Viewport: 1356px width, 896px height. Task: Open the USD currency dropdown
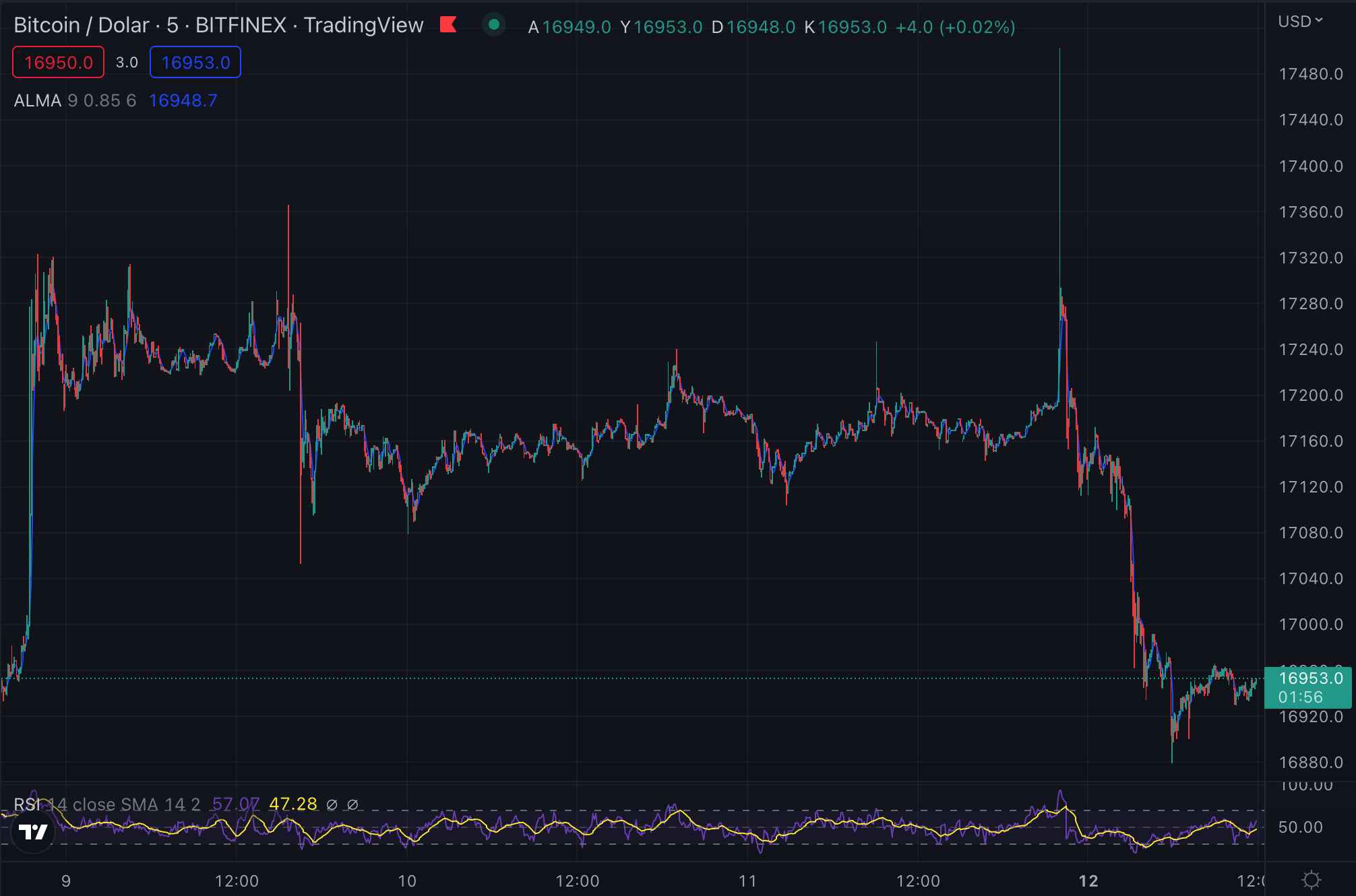(1300, 22)
